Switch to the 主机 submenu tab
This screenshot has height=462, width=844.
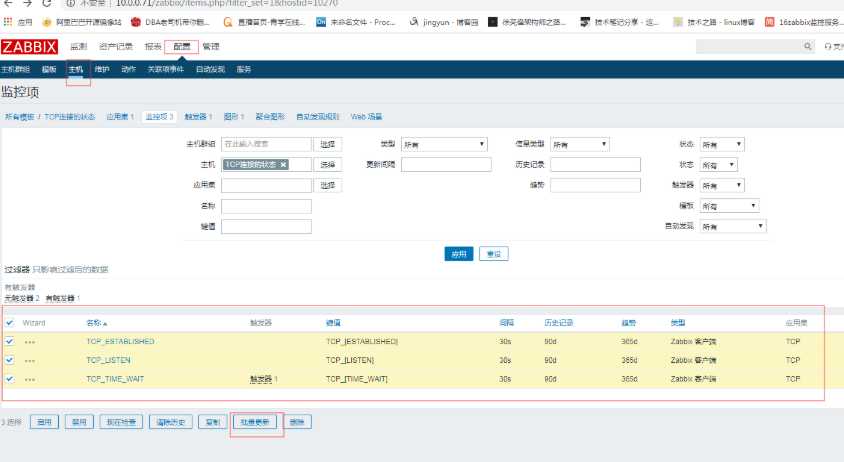pos(76,69)
